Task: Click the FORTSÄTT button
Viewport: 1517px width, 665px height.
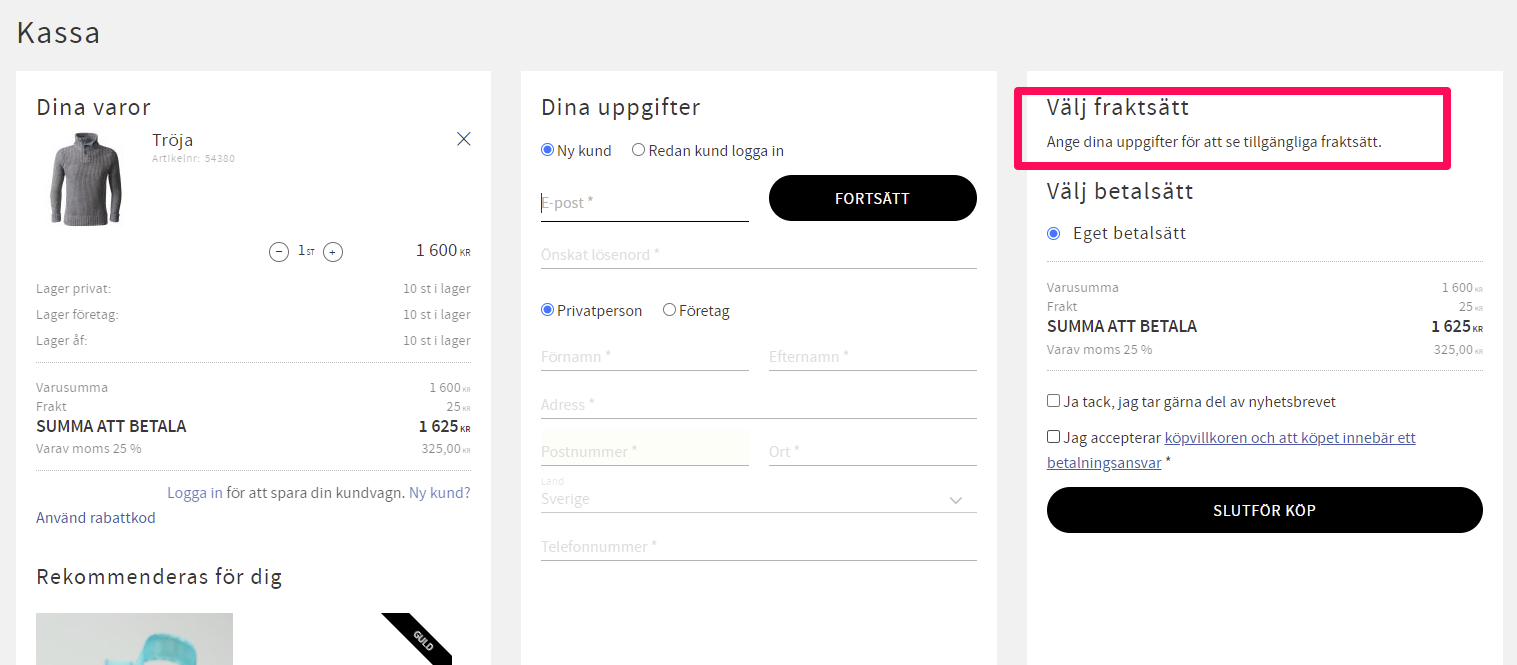Action: 873,198
